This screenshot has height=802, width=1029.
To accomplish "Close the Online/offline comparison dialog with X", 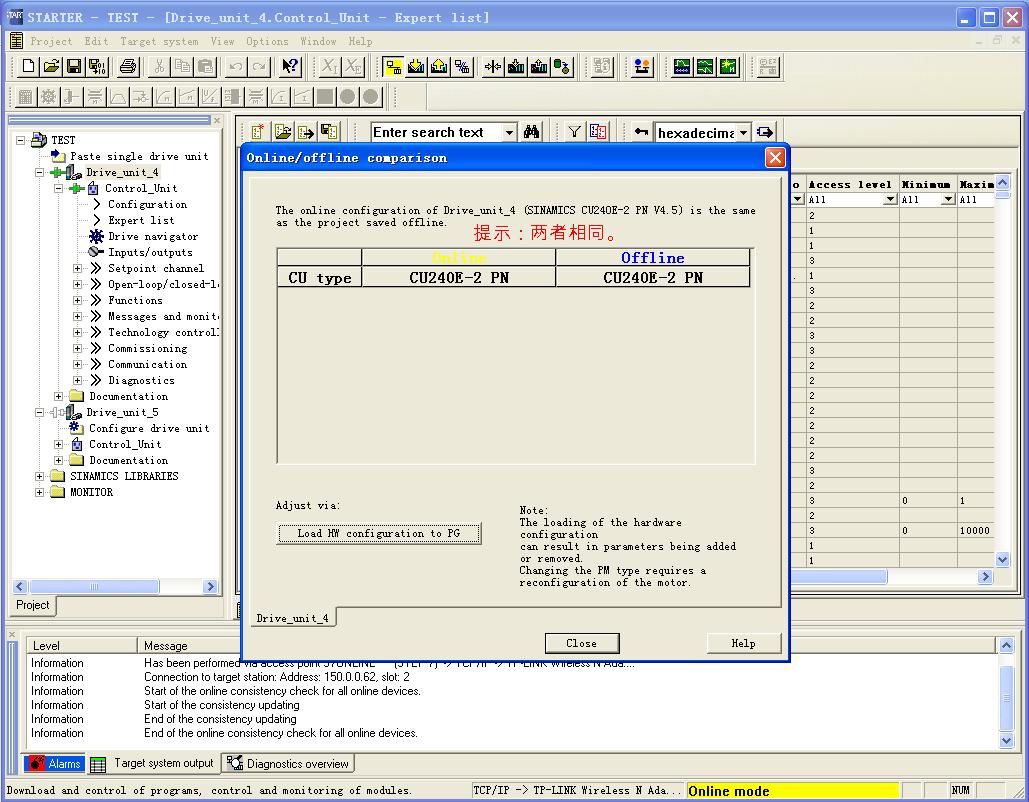I will 775,158.
